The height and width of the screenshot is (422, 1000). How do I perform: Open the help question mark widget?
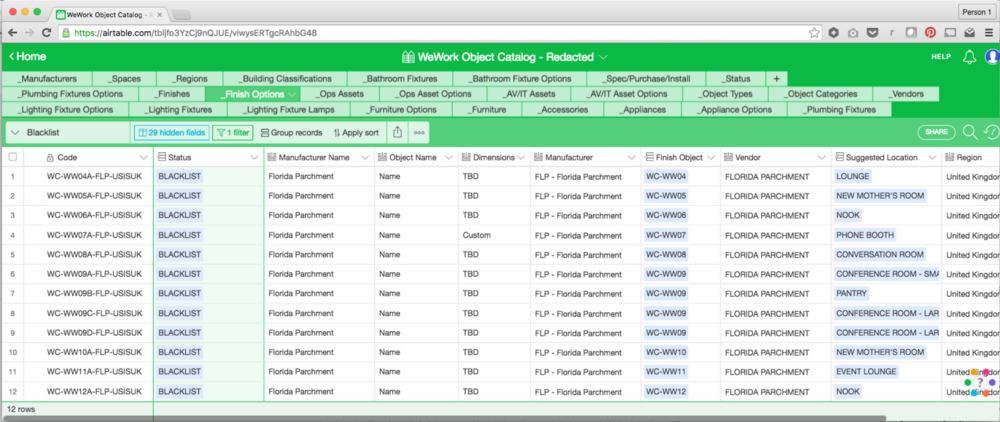point(980,383)
